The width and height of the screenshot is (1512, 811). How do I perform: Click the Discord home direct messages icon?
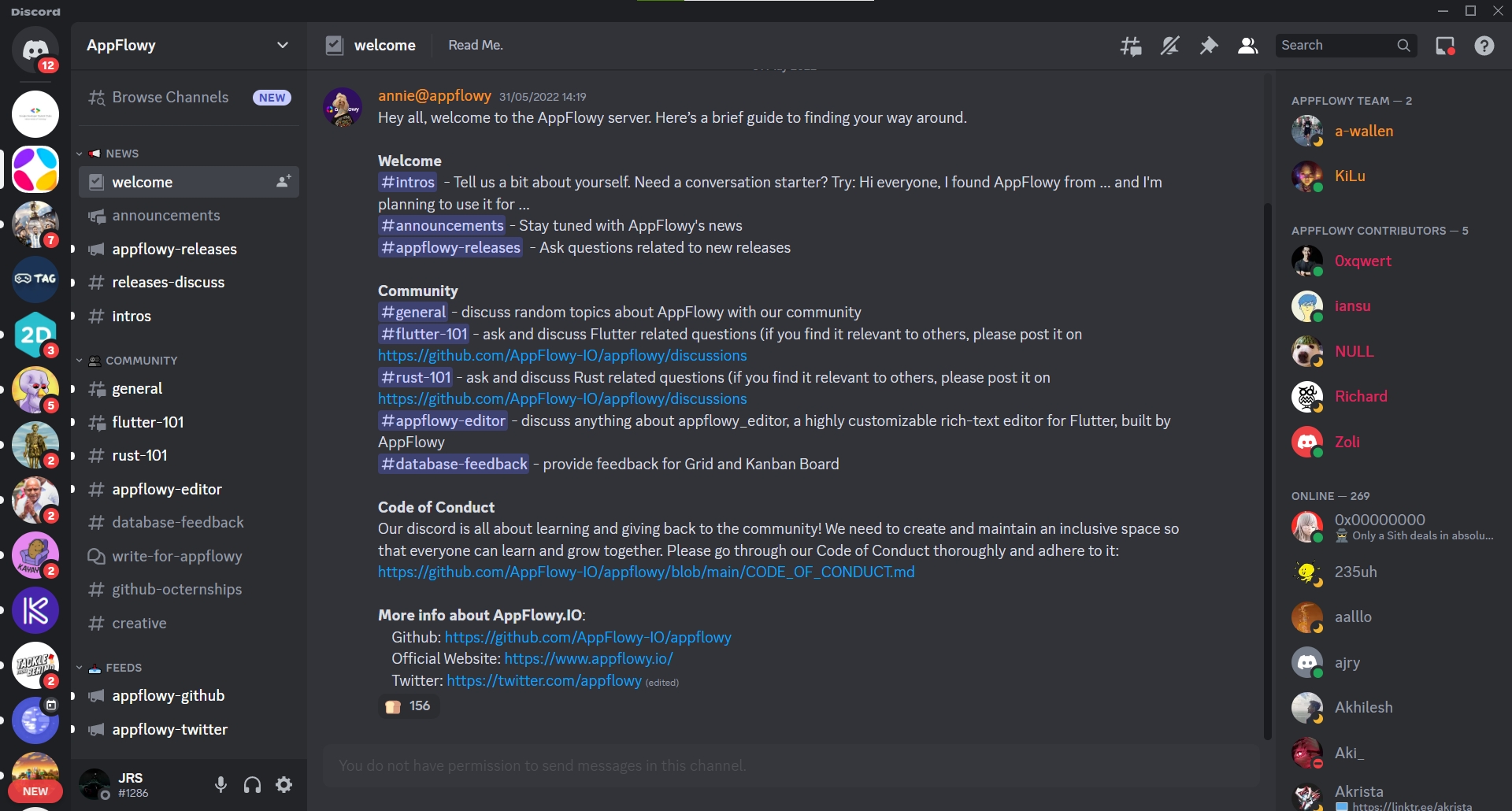pyautogui.click(x=35, y=50)
